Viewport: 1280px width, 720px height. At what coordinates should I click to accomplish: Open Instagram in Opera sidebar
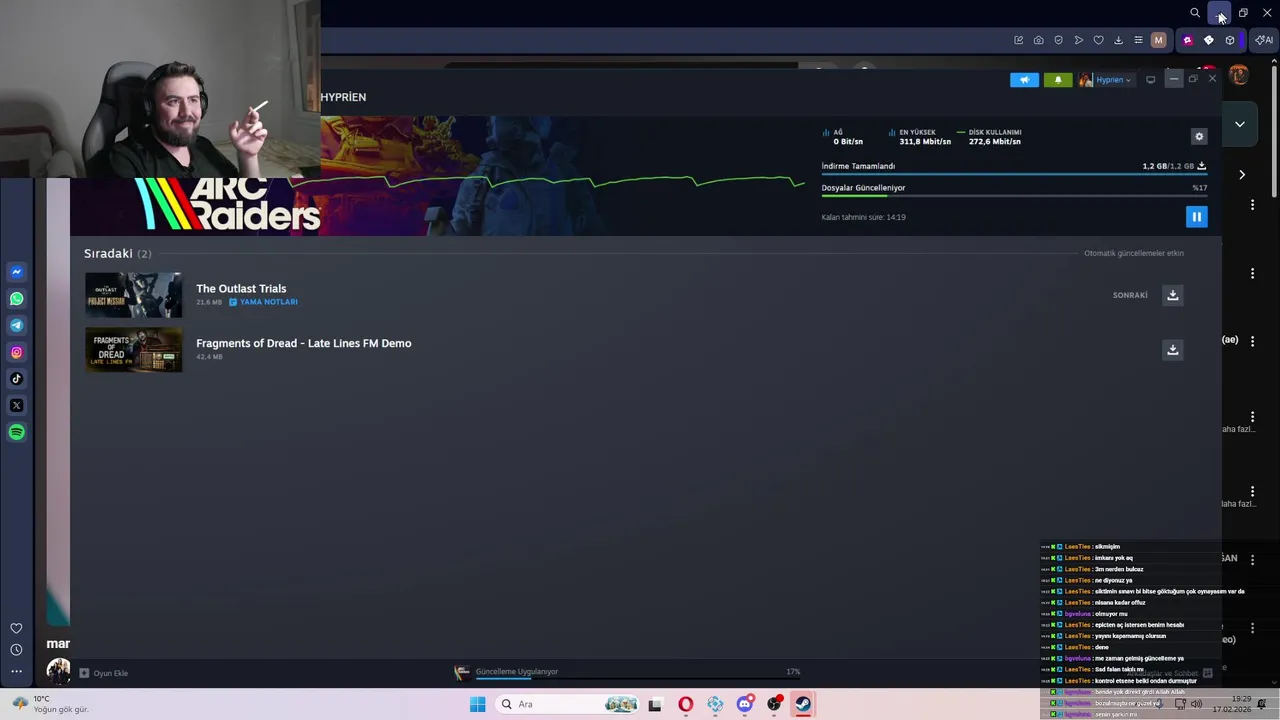[16, 352]
